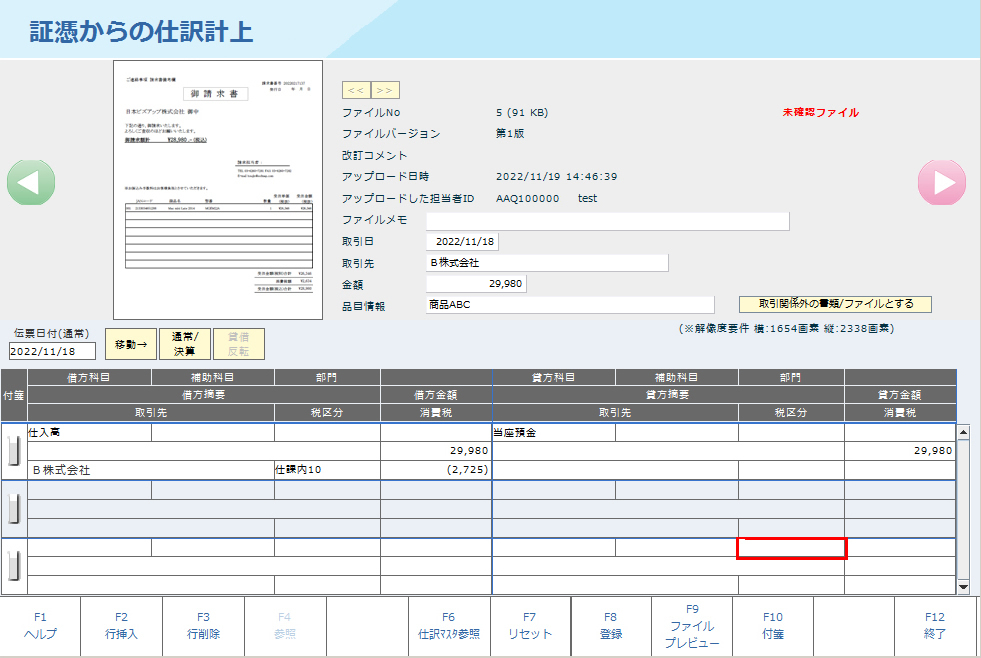The image size is (981, 658).
Task: Click the 借方摘要 column header
Action: 204,395
